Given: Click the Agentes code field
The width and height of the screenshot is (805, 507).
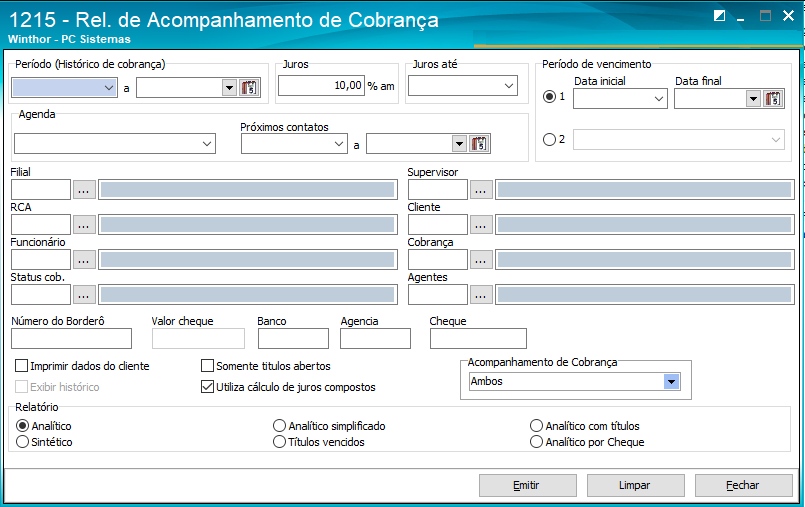Looking at the screenshot, I should 438,295.
